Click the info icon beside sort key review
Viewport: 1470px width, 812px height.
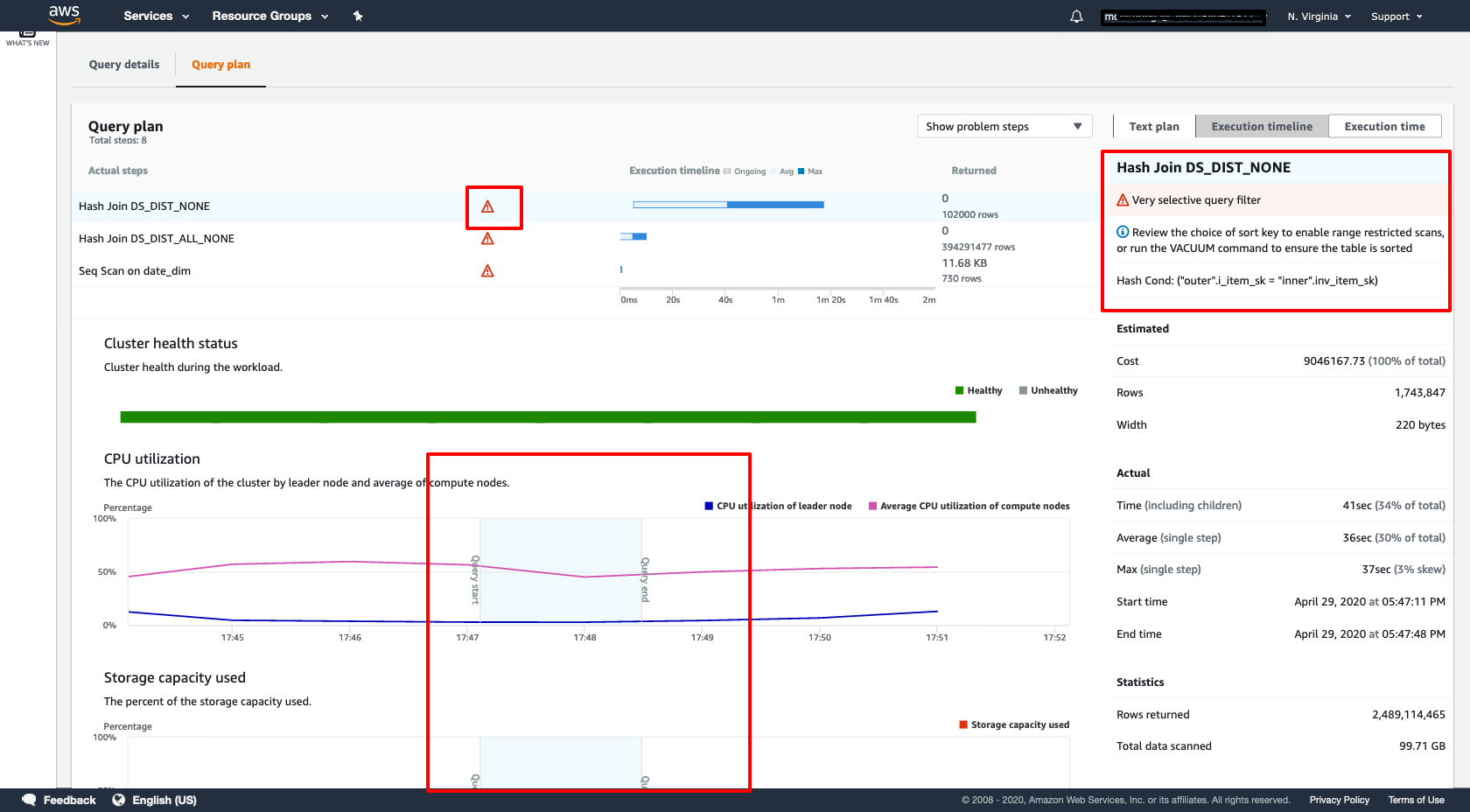tap(1123, 232)
